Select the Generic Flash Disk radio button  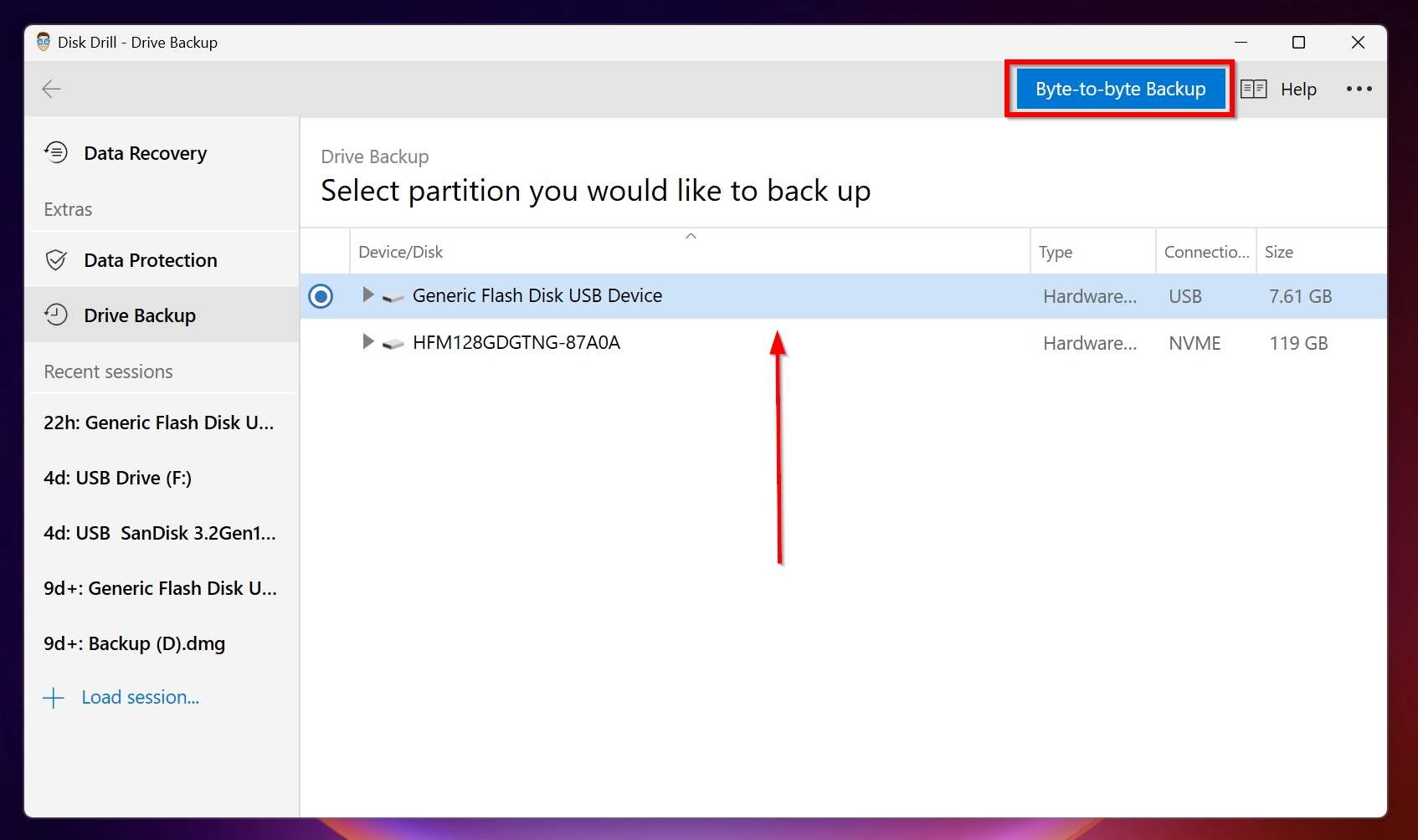click(321, 296)
